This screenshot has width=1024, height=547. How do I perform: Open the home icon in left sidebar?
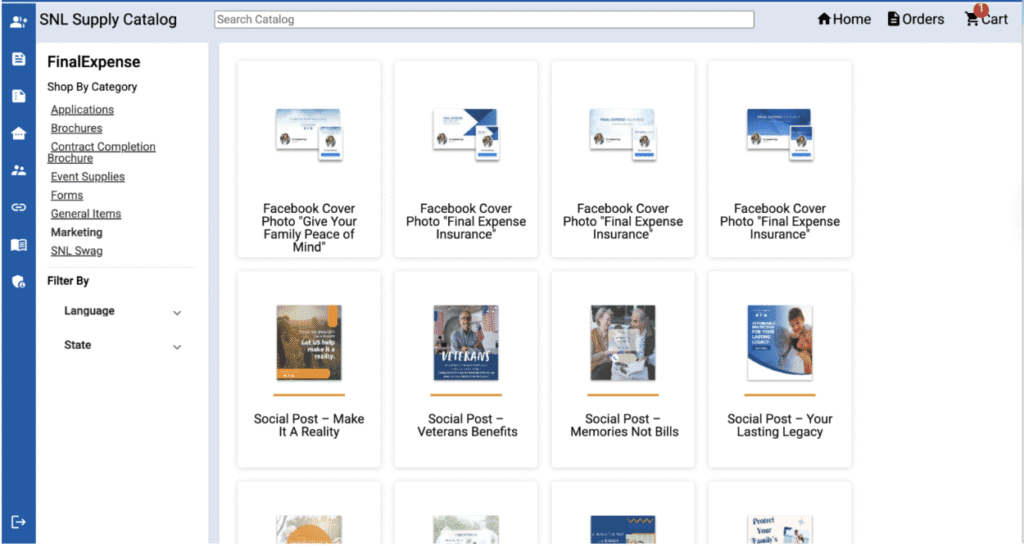[x=18, y=134]
